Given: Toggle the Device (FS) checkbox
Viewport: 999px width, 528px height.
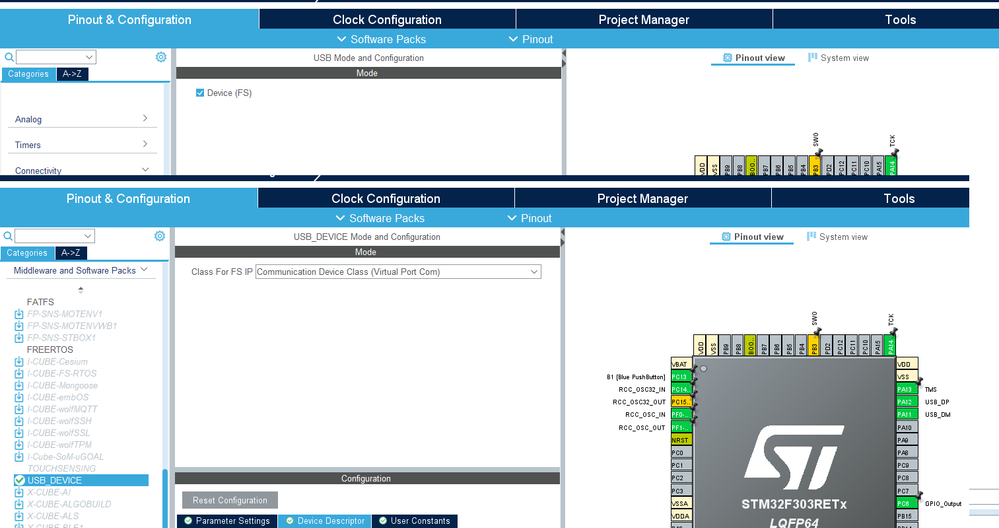Looking at the screenshot, I should pos(200,93).
